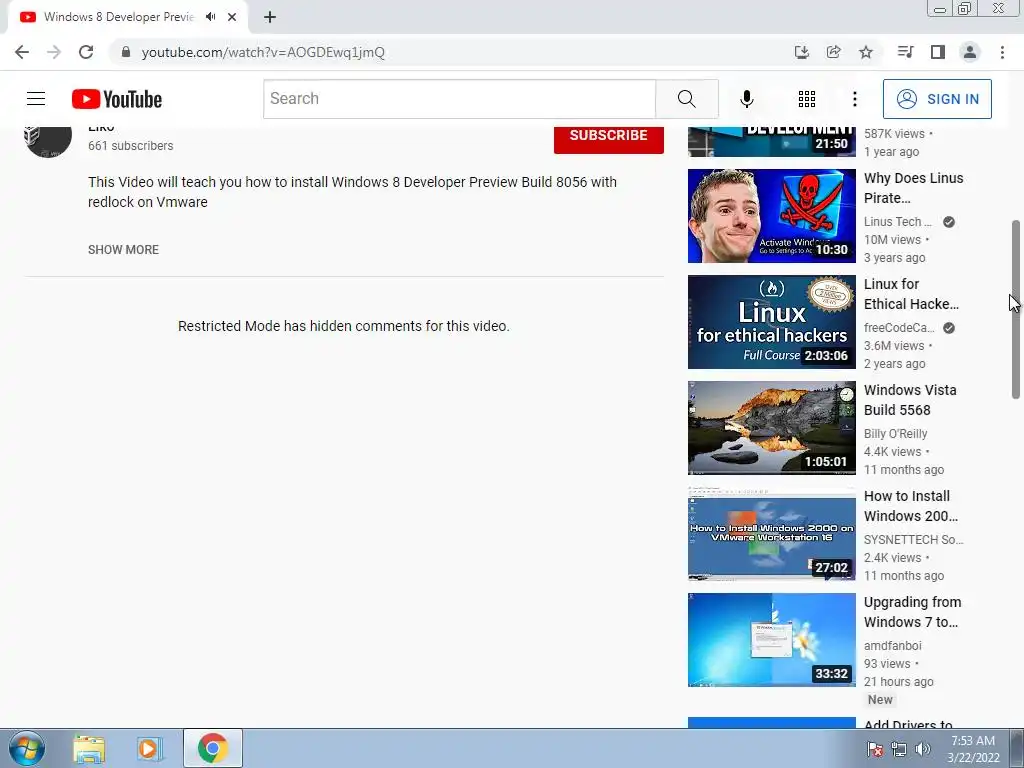Viewport: 1024px width, 768px height.
Task: Focus the YouTube Search box
Action: tap(460, 99)
